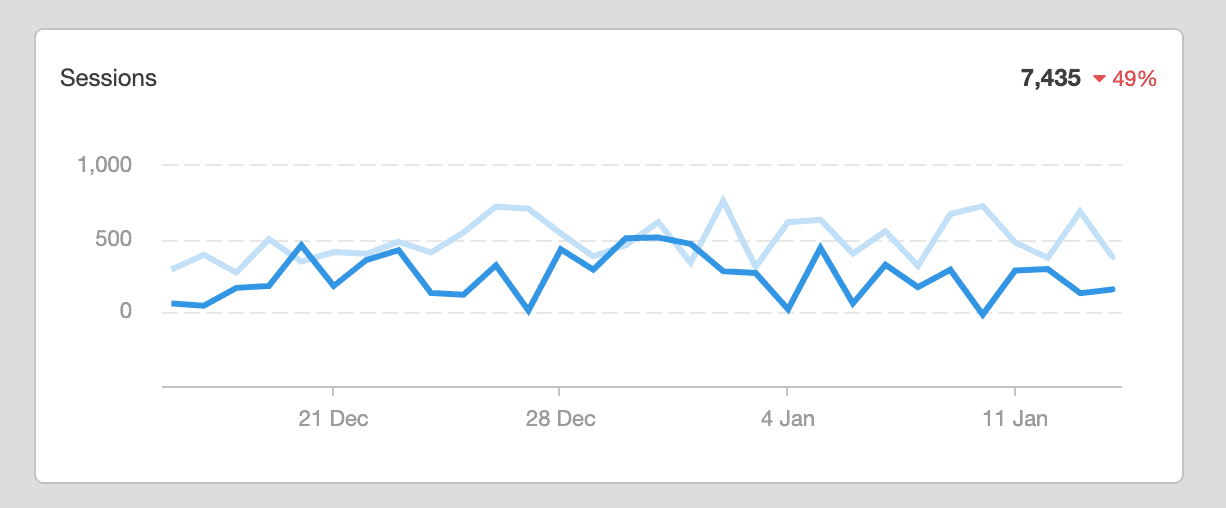
Task: Click dark blue line's dip at 4 Jan
Action: 788,310
